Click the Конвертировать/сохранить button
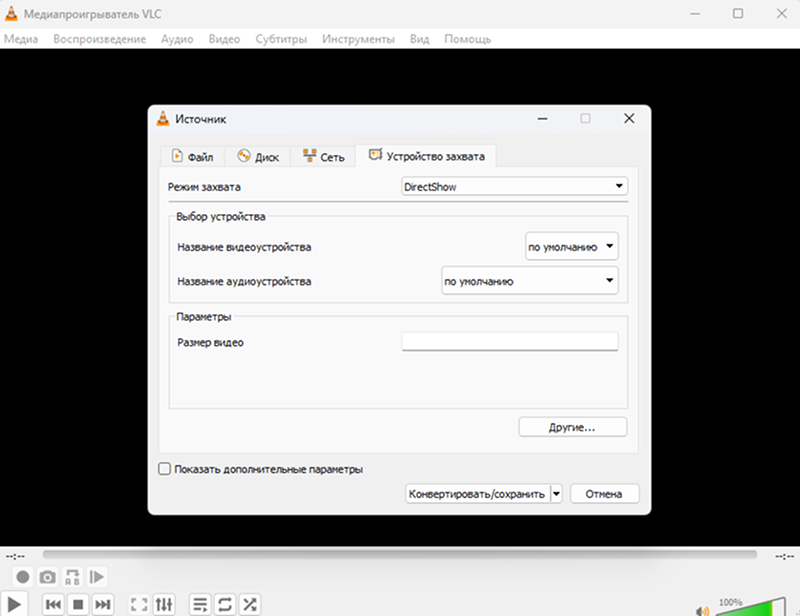 point(478,494)
